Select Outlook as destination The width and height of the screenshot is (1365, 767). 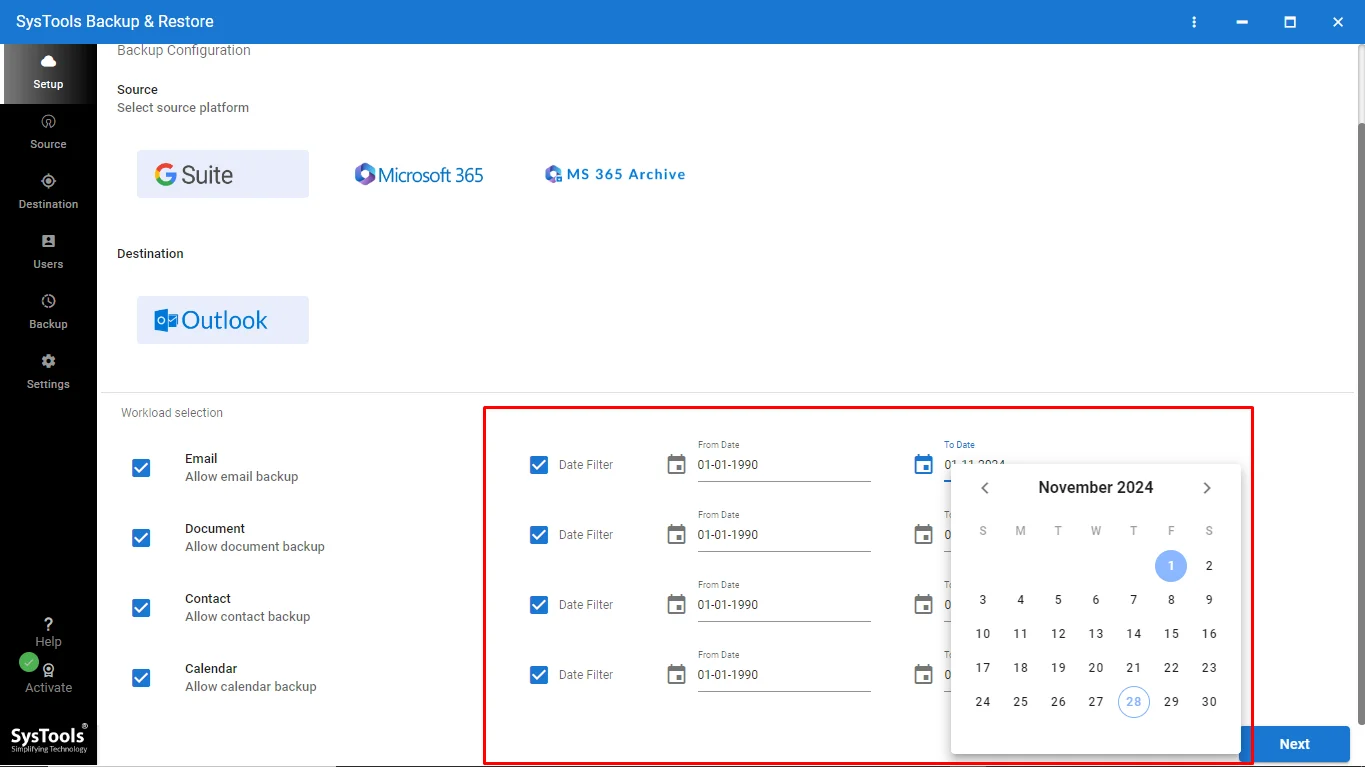point(223,320)
